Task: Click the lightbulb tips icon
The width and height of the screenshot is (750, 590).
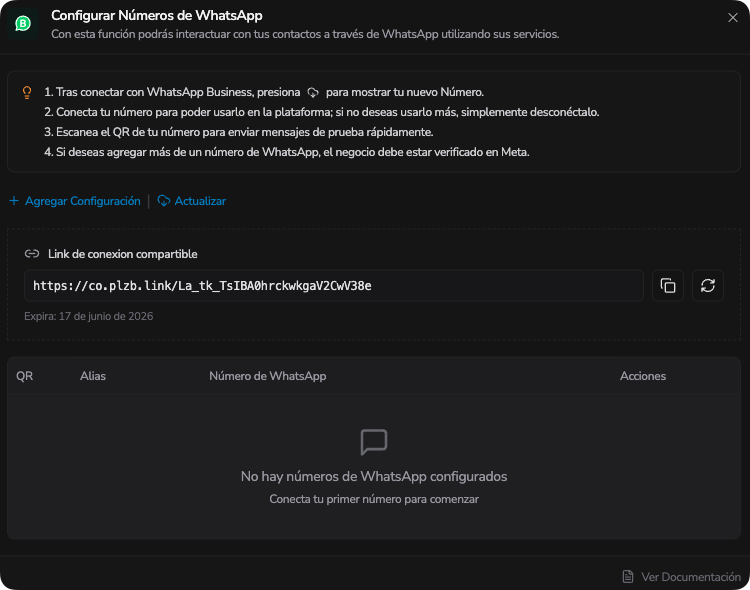Action: click(x=27, y=92)
